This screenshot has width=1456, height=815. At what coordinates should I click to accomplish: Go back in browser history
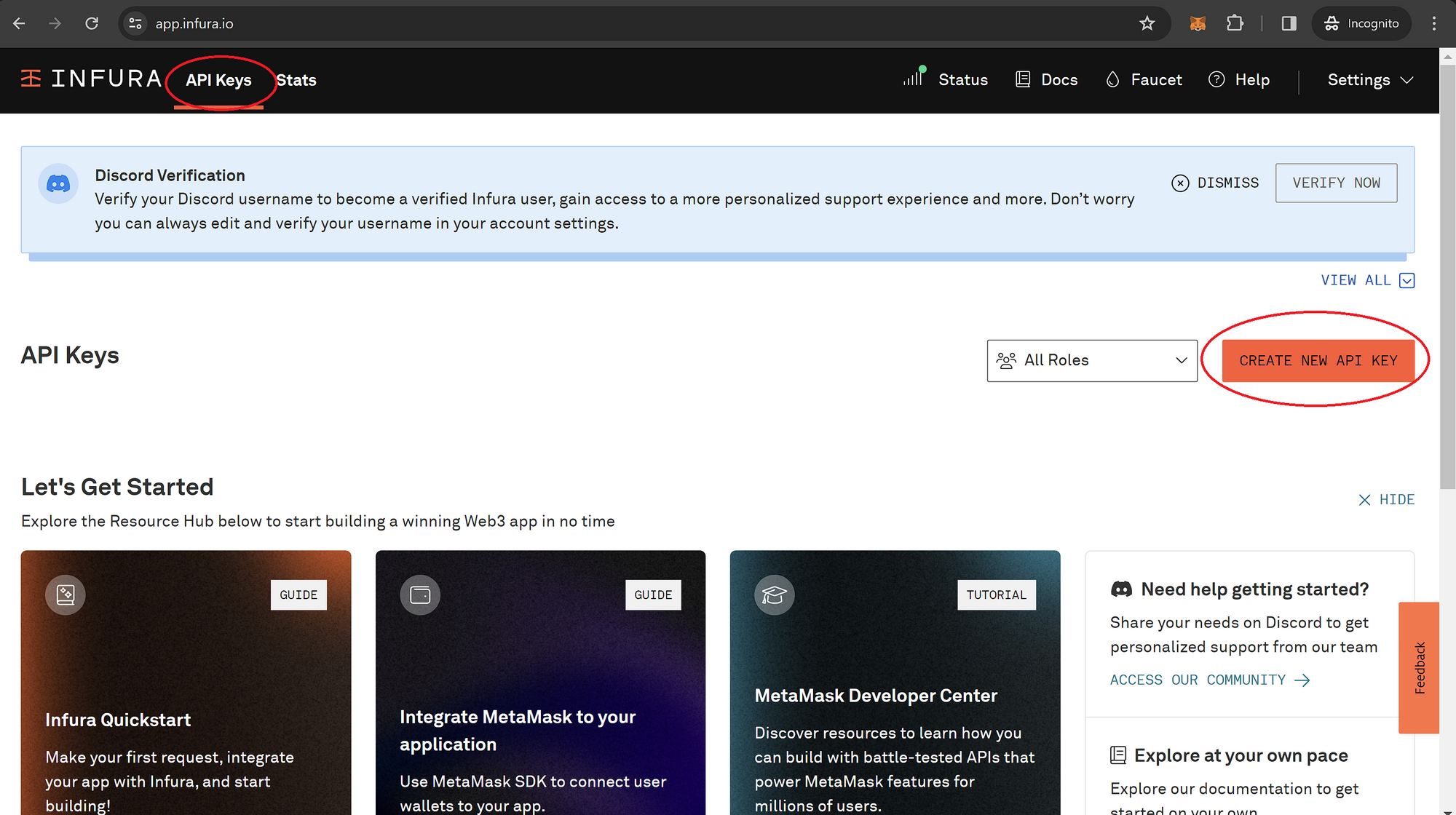pos(19,23)
